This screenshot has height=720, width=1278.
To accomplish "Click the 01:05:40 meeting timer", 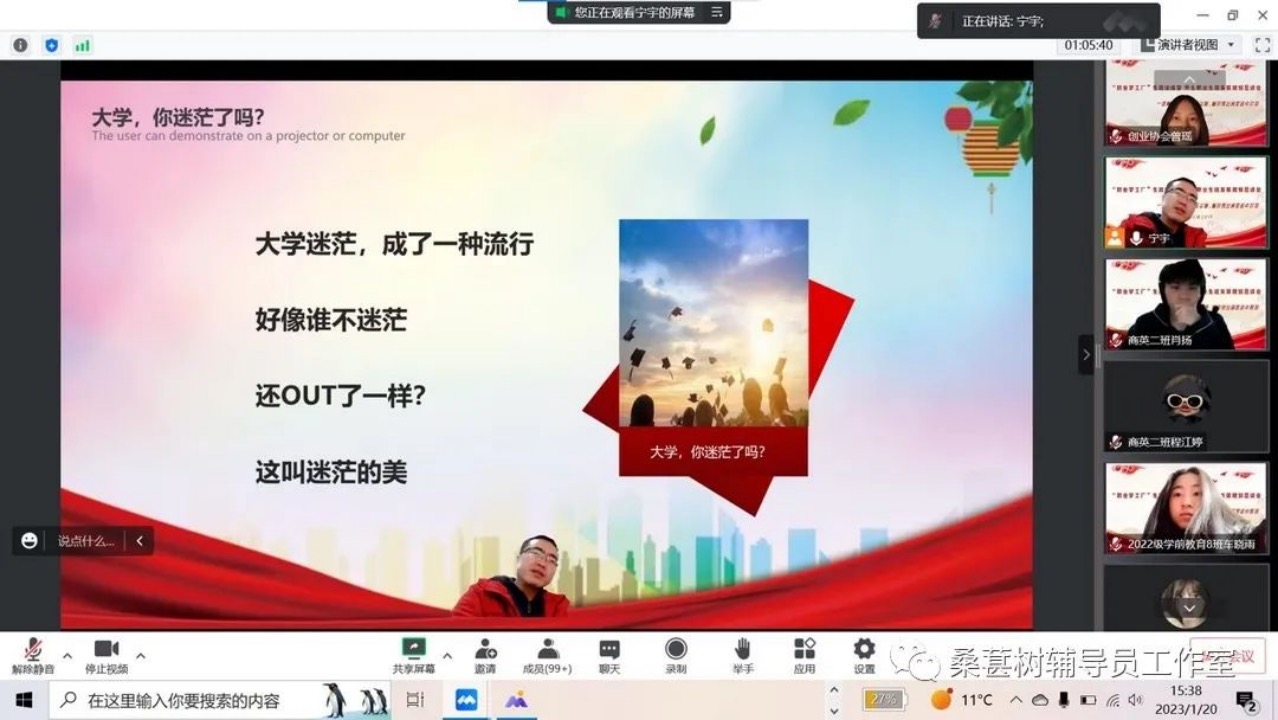I will [x=1089, y=45].
